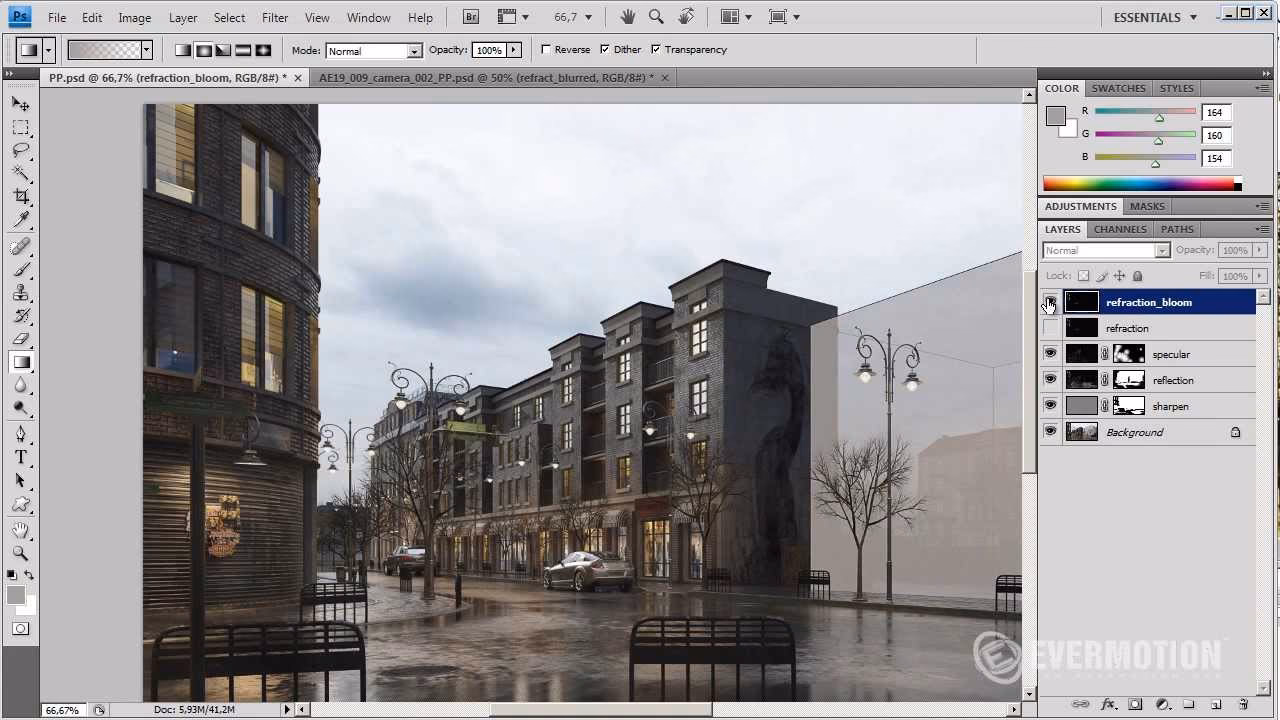Show the refraction layer visibility
This screenshot has width=1280, height=720.
coord(1050,328)
